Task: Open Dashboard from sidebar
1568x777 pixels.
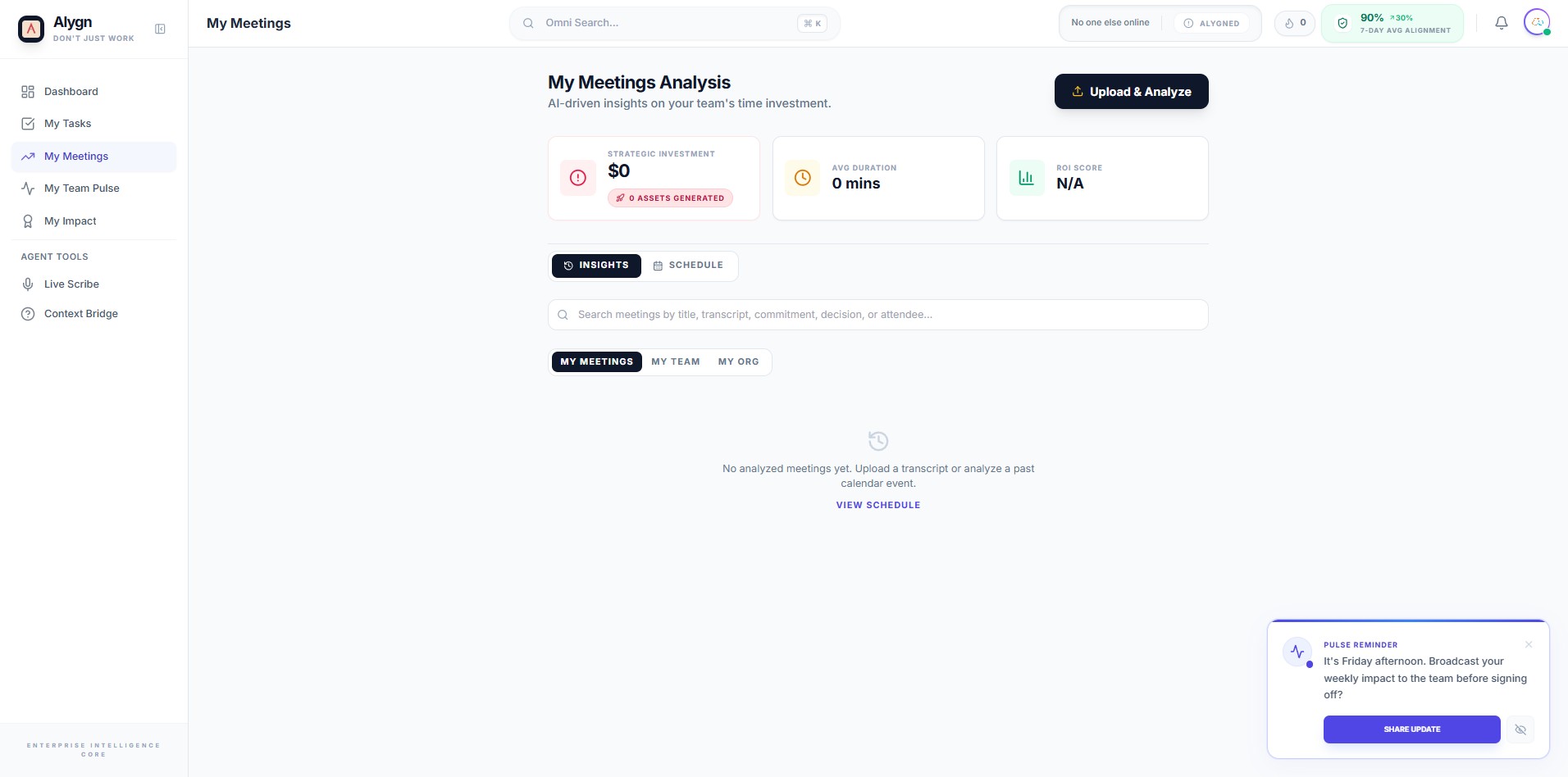Action: (93, 92)
